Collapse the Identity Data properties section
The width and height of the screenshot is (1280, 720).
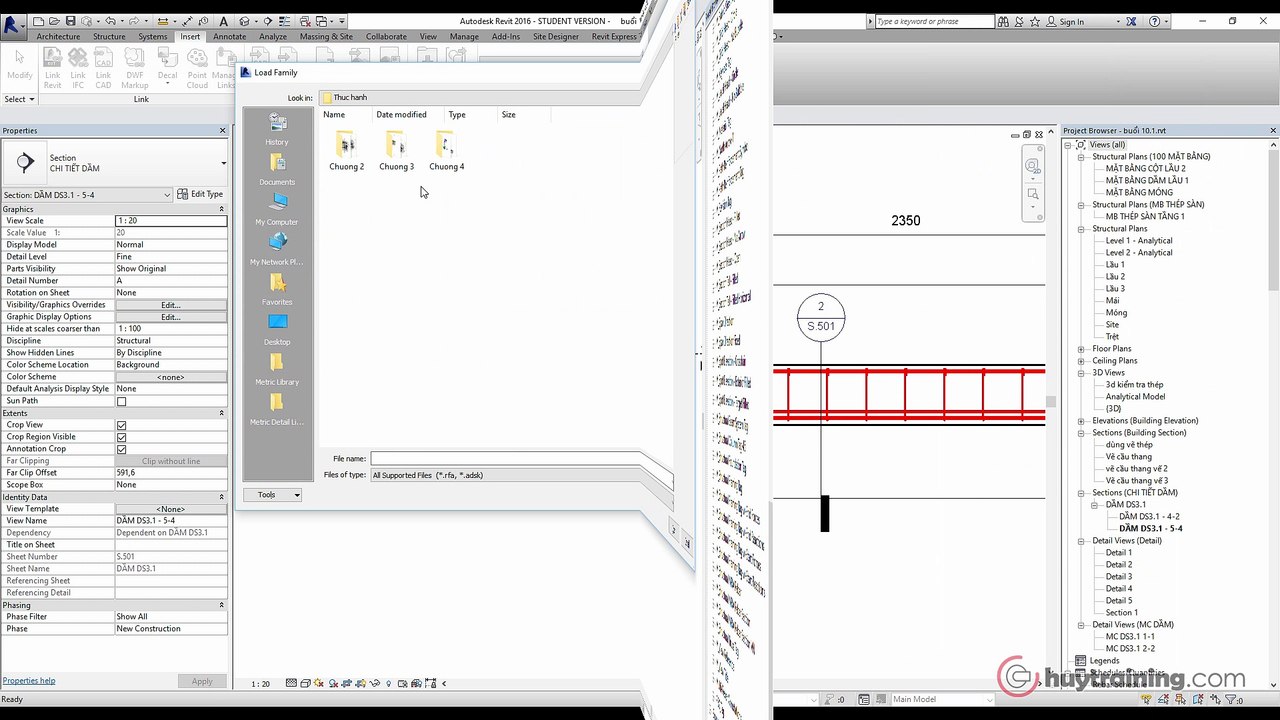tap(221, 497)
